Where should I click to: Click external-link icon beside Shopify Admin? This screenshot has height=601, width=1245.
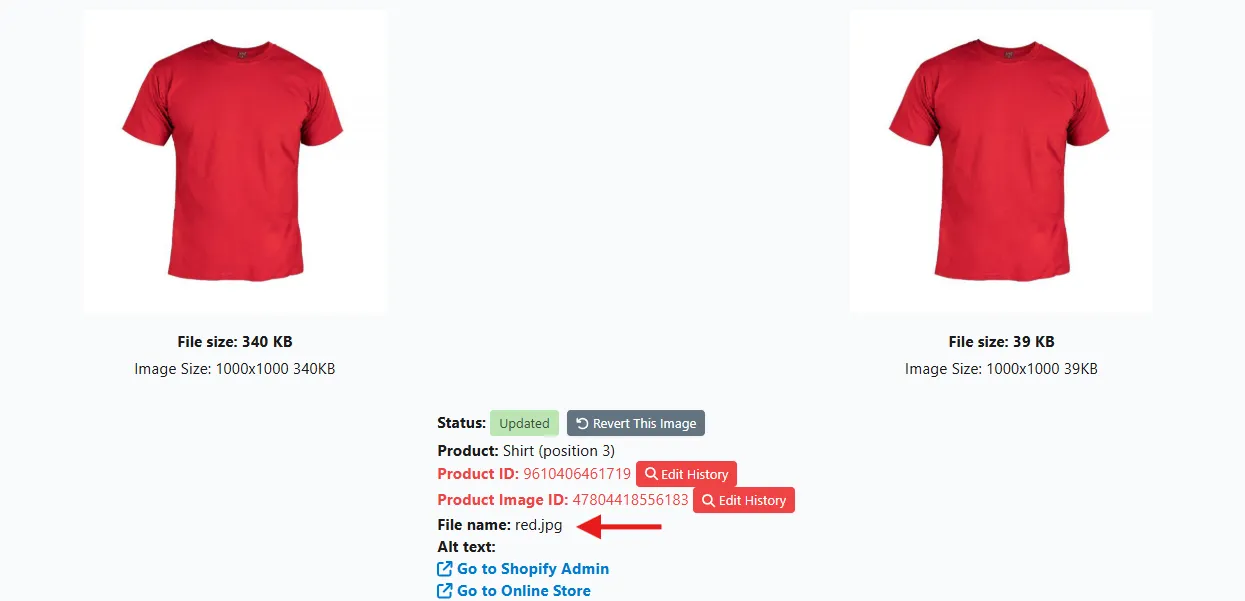pos(445,568)
